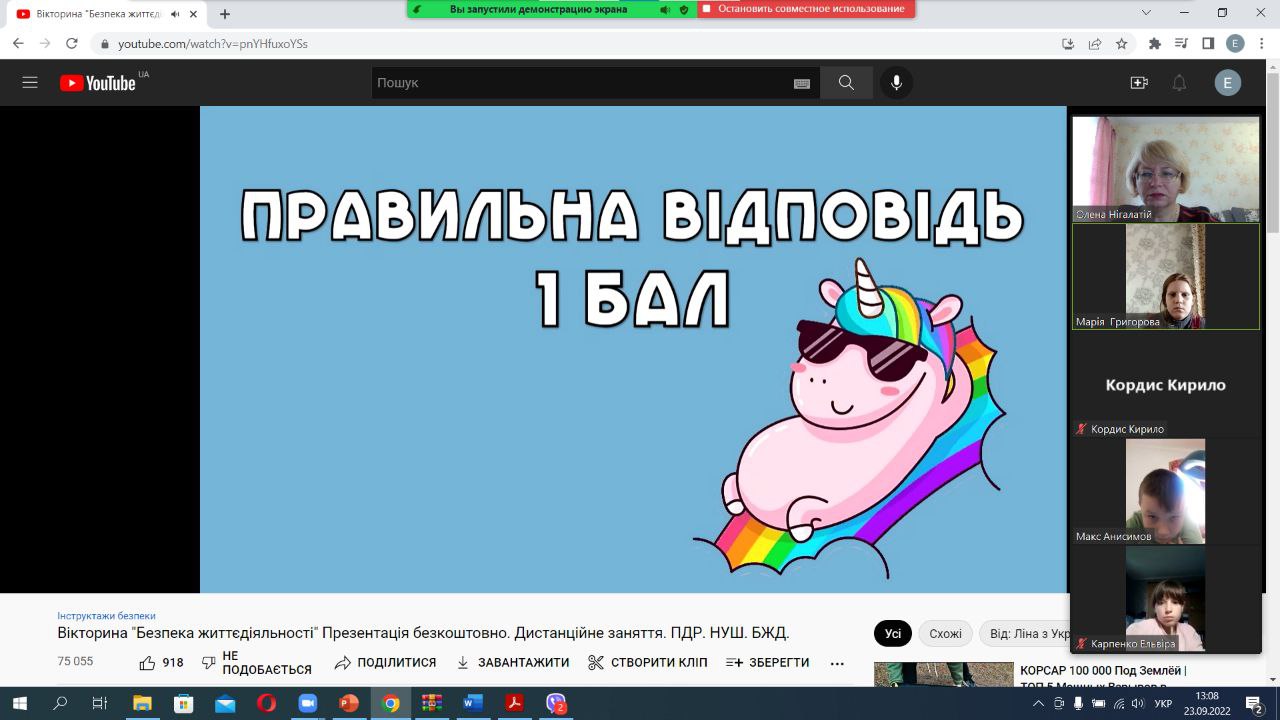The image size is (1280, 720).
Task: Open the YouTube account avatar E
Action: [1227, 83]
